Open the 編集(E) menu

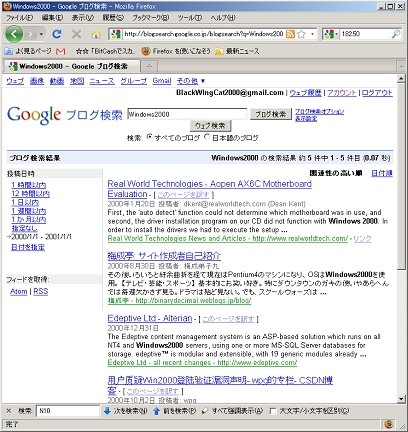[x=52, y=18]
